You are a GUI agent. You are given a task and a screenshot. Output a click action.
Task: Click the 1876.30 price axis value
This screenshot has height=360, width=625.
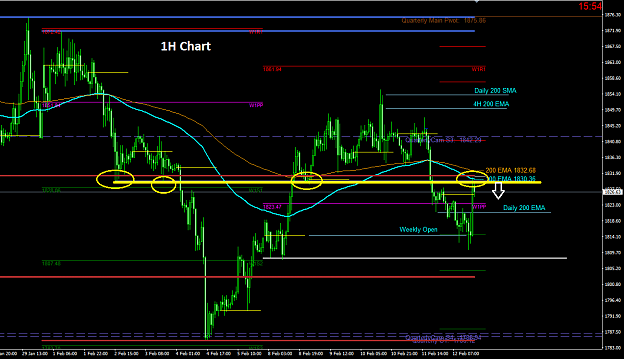click(x=613, y=15)
